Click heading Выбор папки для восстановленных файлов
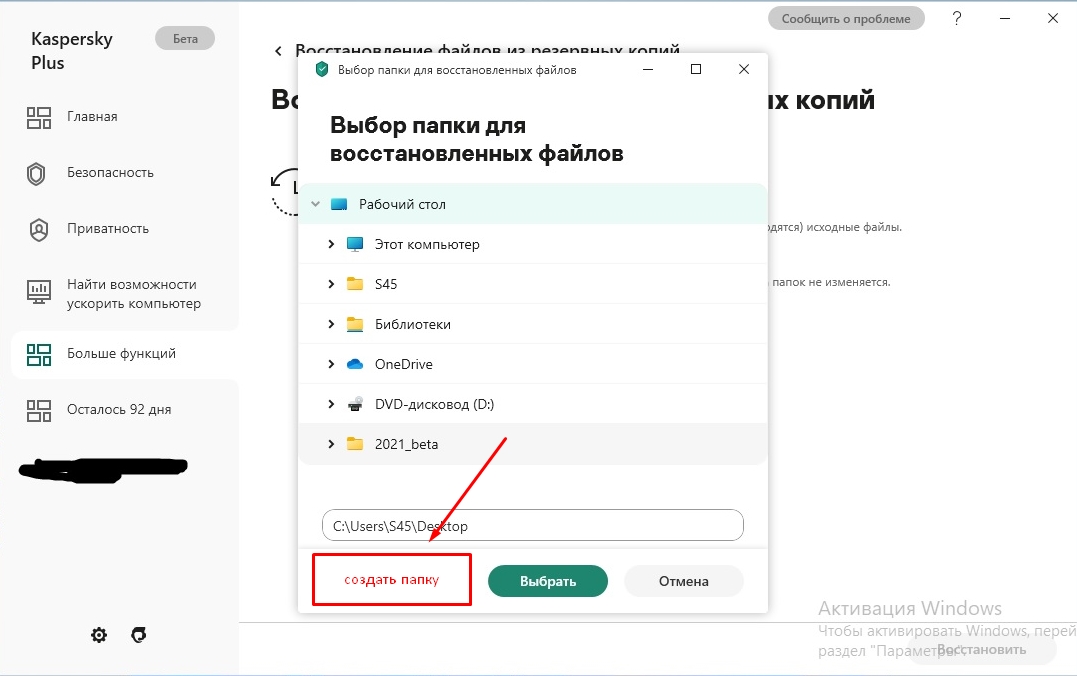The image size is (1077, 676). [x=477, y=139]
